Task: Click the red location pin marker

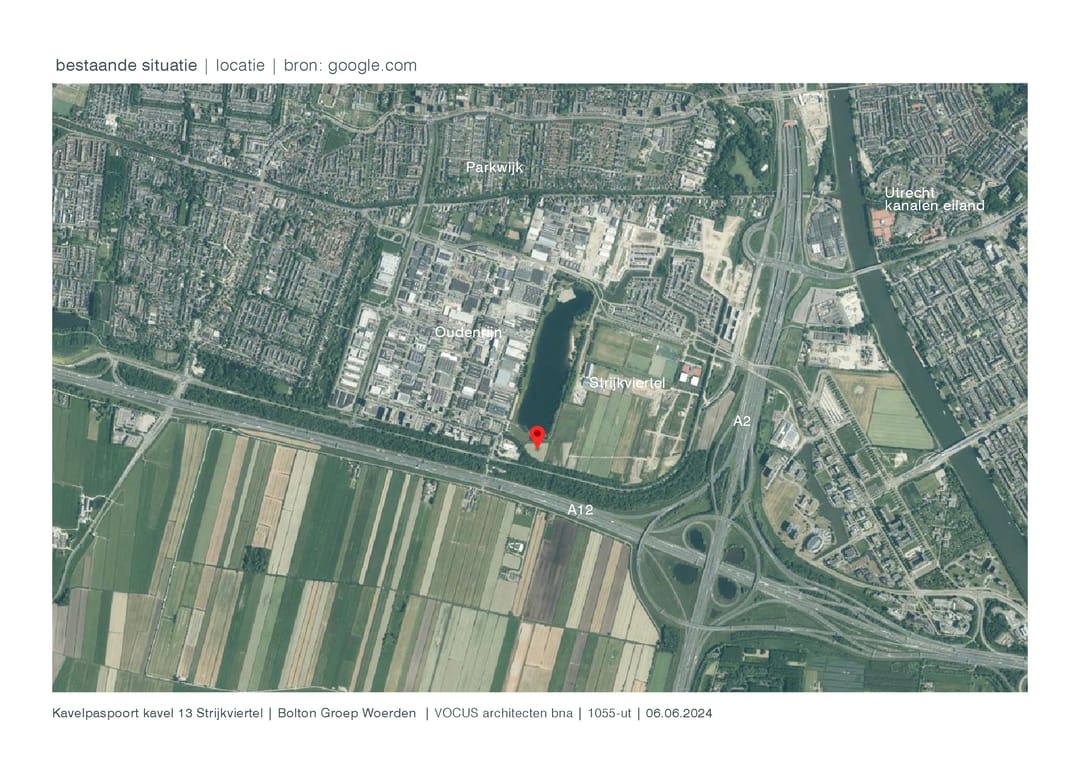Action: 537,437
